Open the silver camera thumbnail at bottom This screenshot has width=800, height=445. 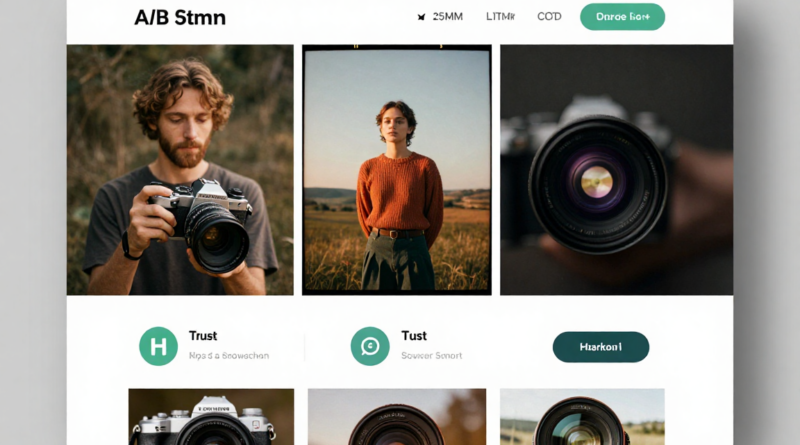point(211,417)
